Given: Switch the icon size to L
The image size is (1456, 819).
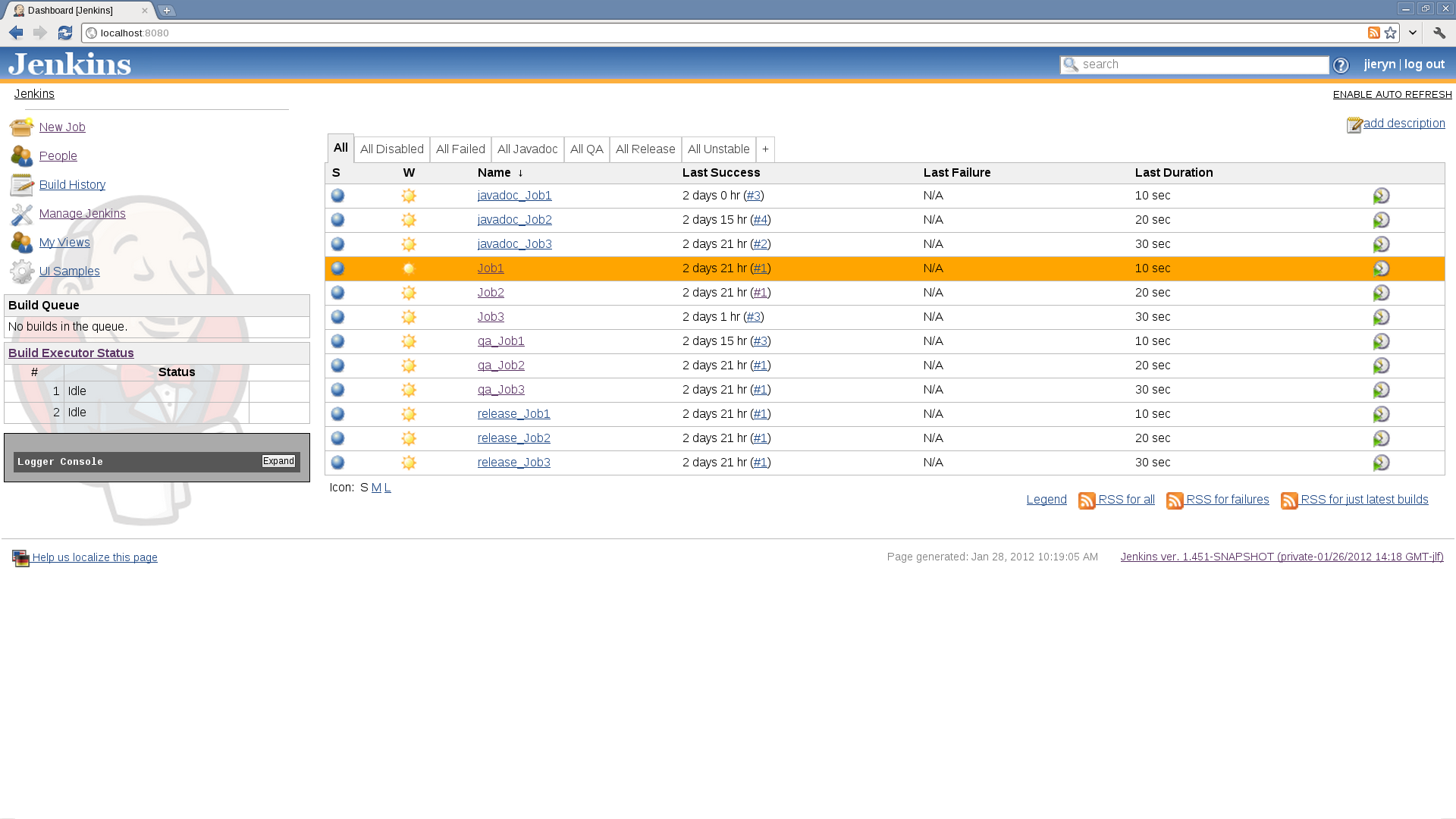Looking at the screenshot, I should [388, 488].
